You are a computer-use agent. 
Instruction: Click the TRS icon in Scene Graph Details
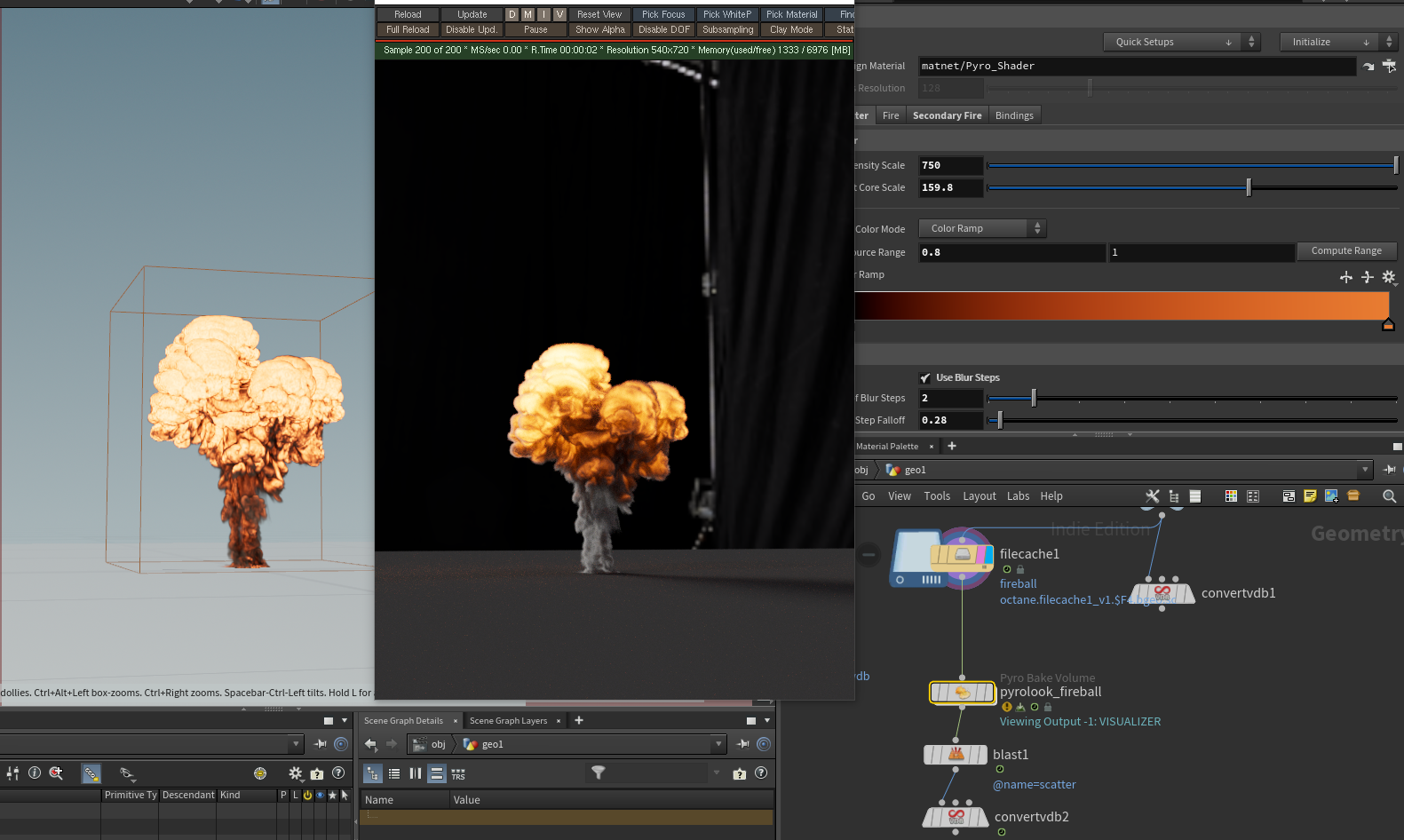point(458,774)
